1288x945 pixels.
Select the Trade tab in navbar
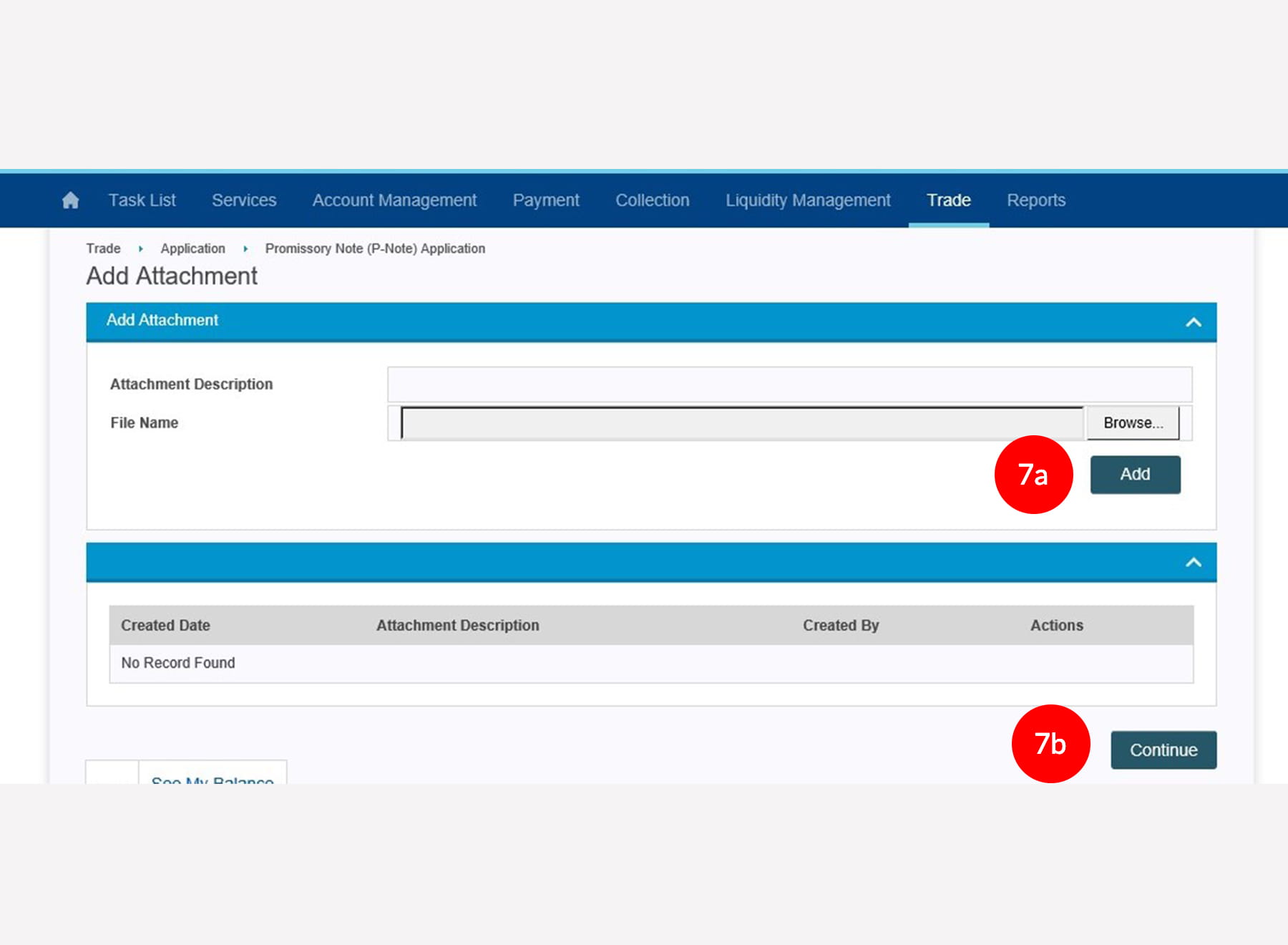[948, 200]
